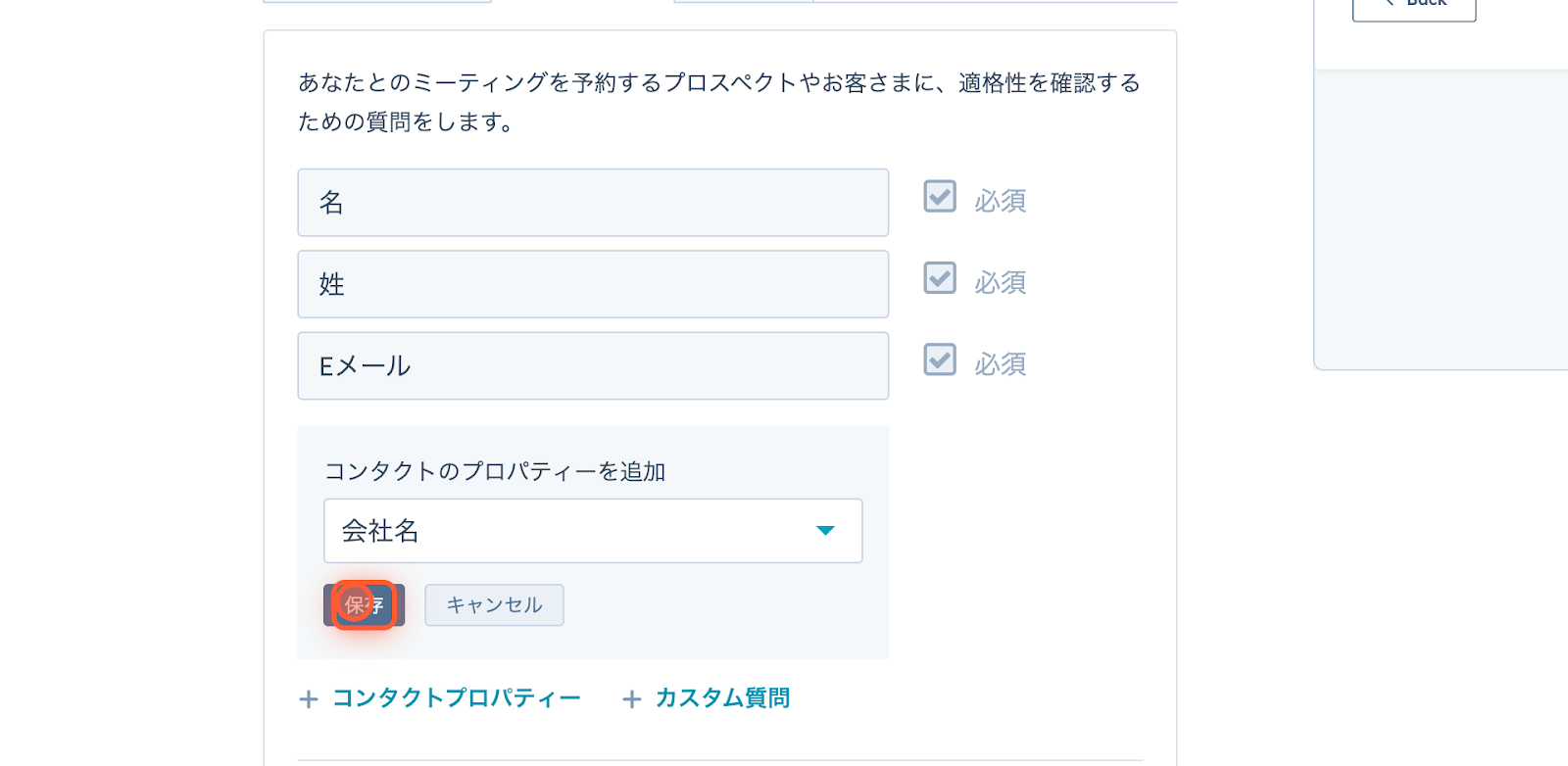Click the teal caret arrow in 会社名 dropdown
Viewport: 1568px width, 766px height.
pyautogui.click(x=825, y=531)
